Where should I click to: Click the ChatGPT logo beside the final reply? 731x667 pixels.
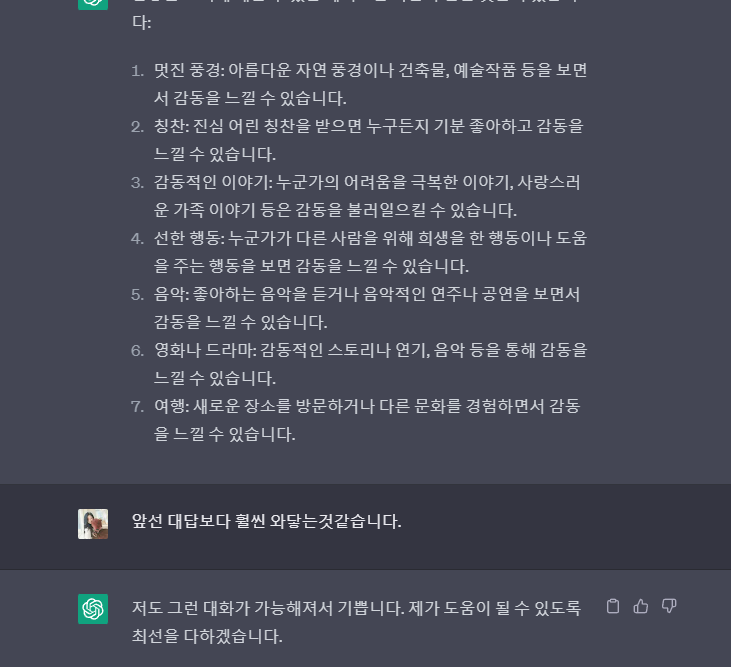click(x=93, y=609)
